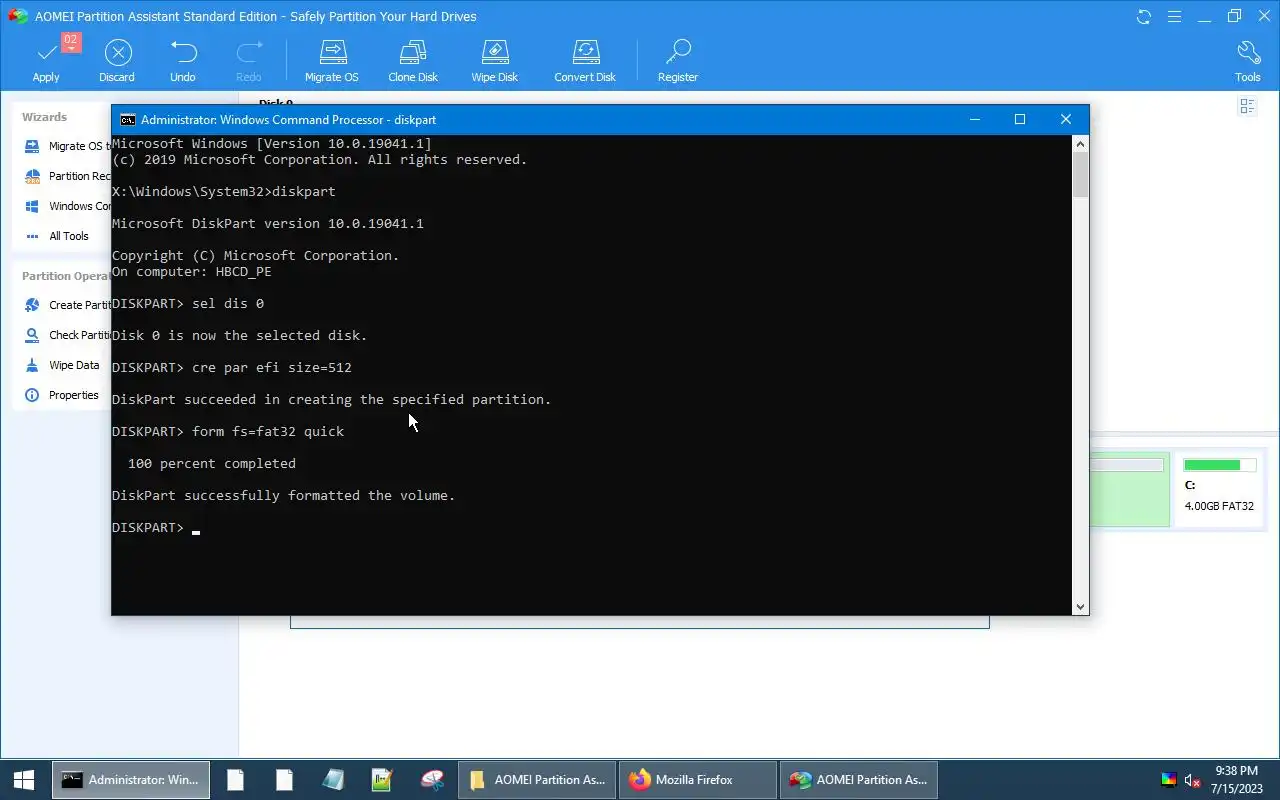Click the command prompt window system icon
Screen dimensions: 1280x800
[128, 119]
